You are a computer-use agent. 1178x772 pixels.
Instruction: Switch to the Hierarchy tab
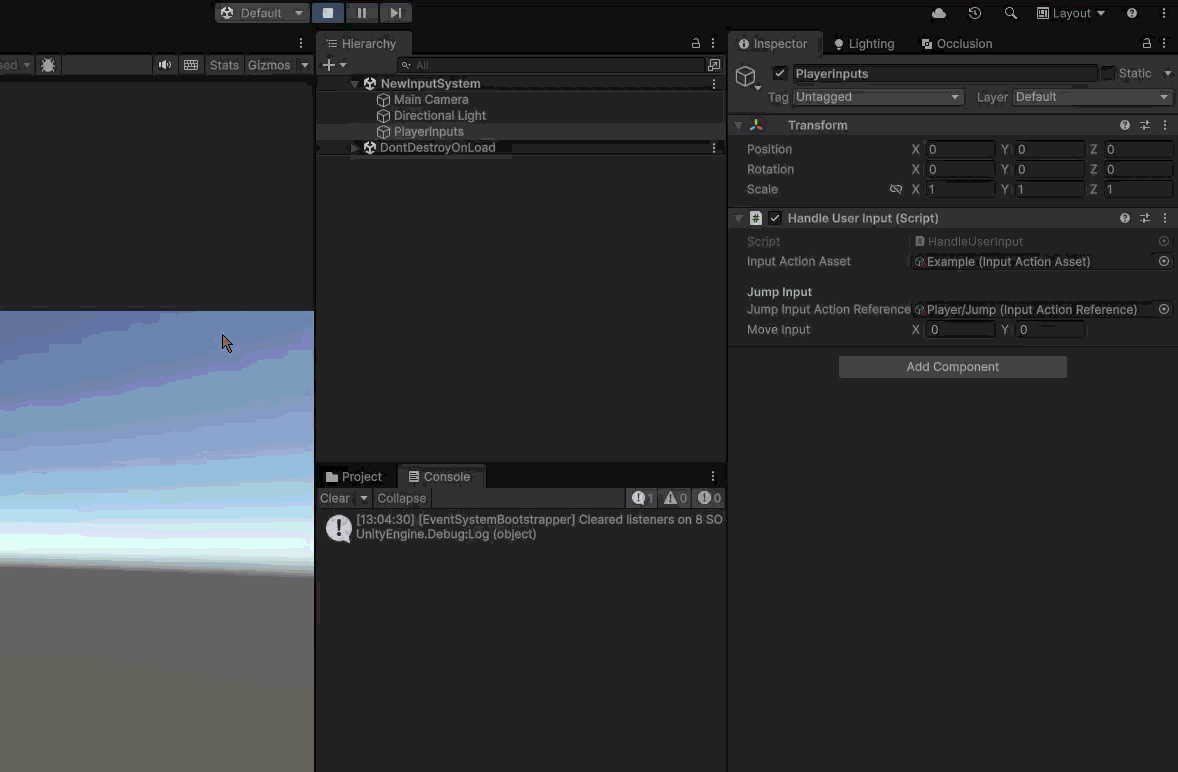tap(363, 44)
